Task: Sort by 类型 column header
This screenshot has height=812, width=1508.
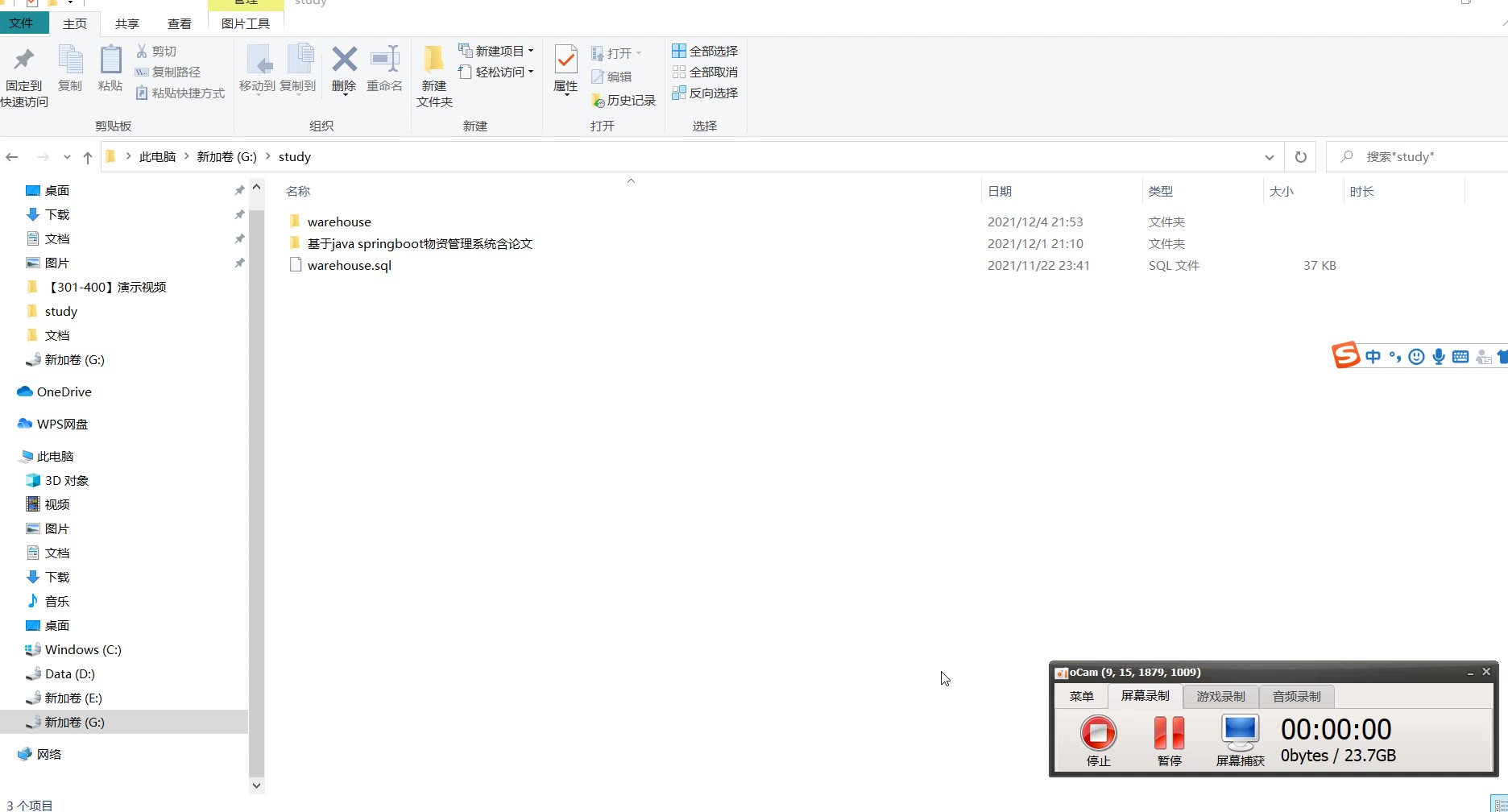Action: point(1161,191)
